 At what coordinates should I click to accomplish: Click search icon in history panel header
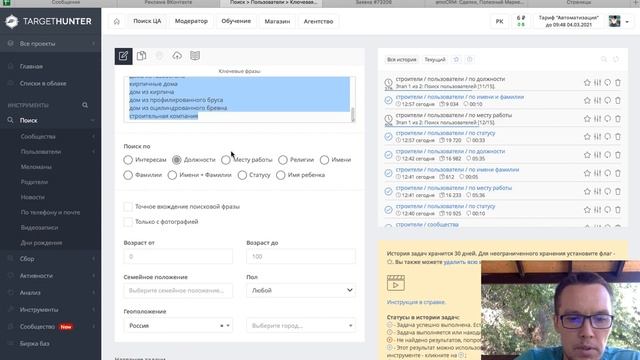tap(604, 60)
